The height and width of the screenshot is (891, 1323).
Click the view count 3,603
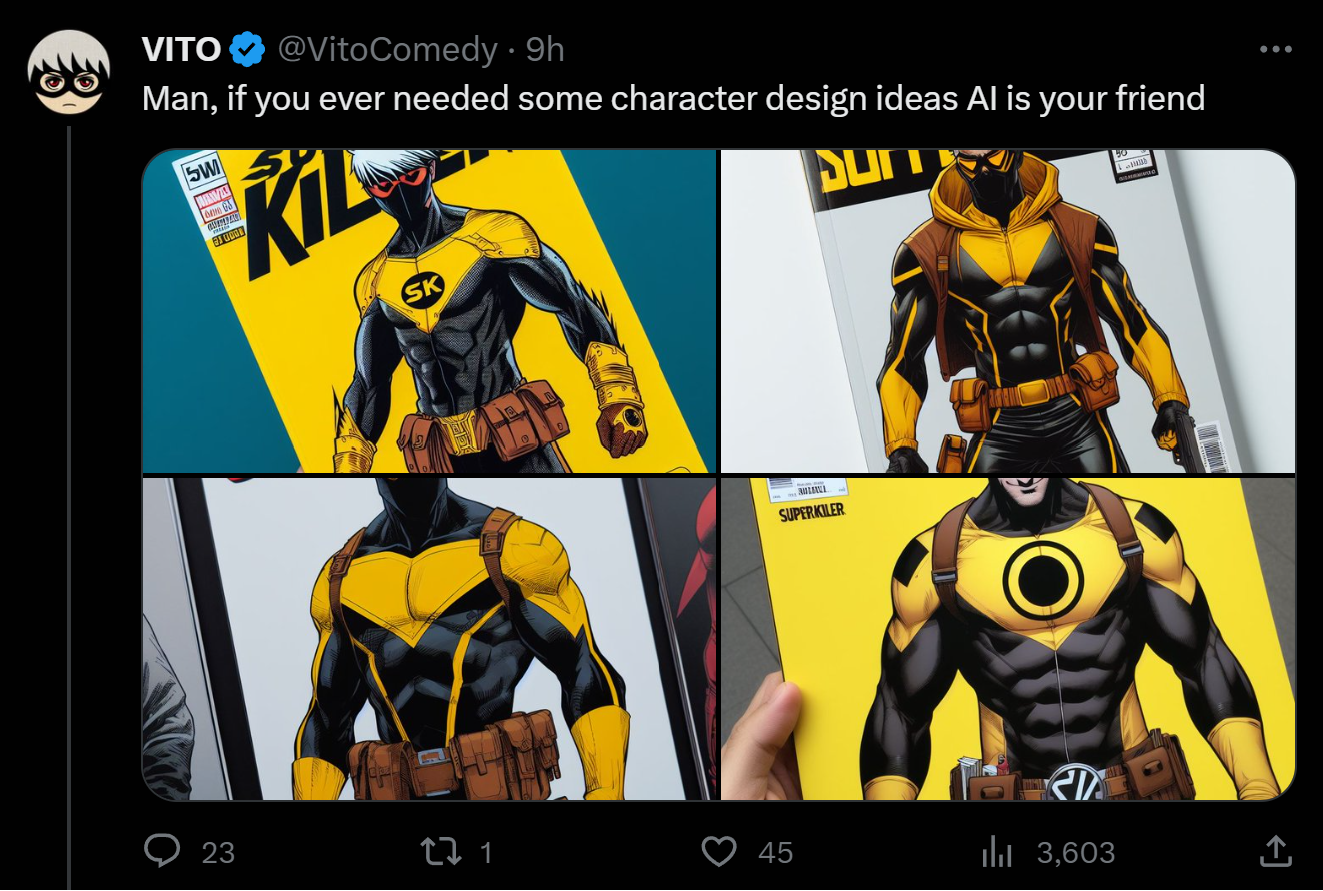tap(1076, 852)
